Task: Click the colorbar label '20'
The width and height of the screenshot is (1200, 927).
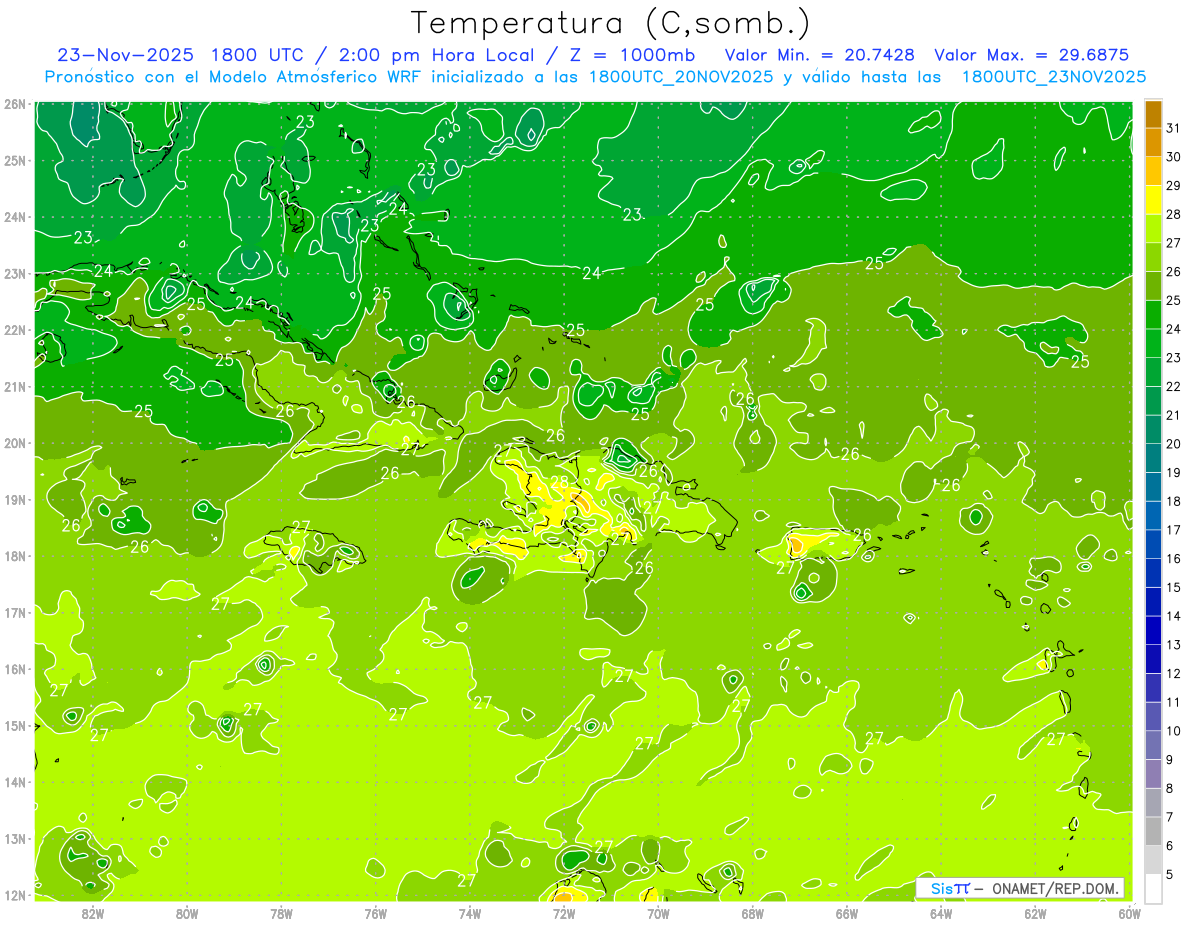Action: [x=1174, y=444]
